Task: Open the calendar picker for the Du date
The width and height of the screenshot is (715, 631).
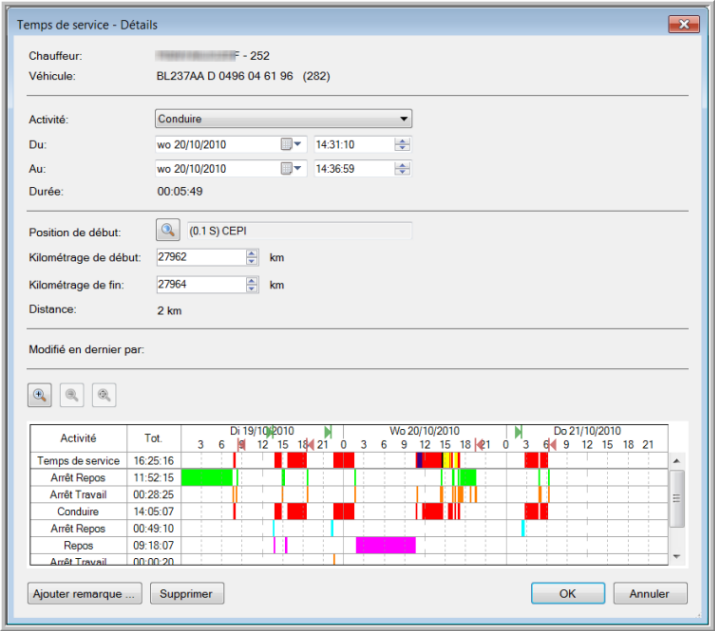Action: [291, 144]
